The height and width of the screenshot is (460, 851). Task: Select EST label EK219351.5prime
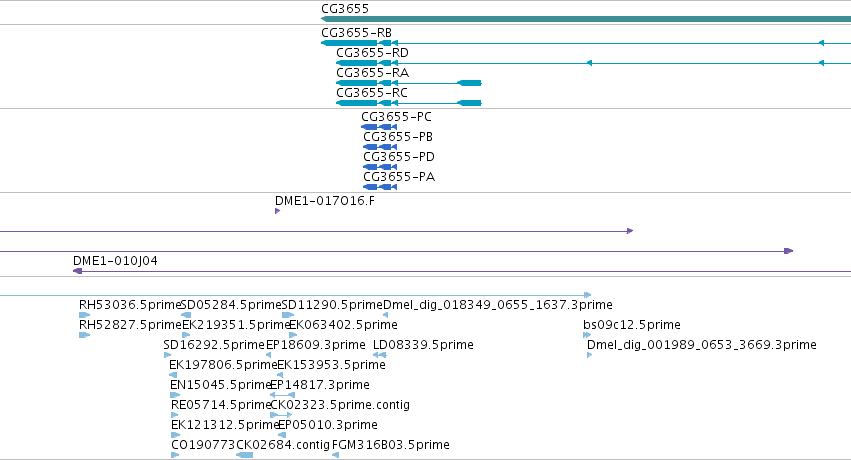click(236, 325)
